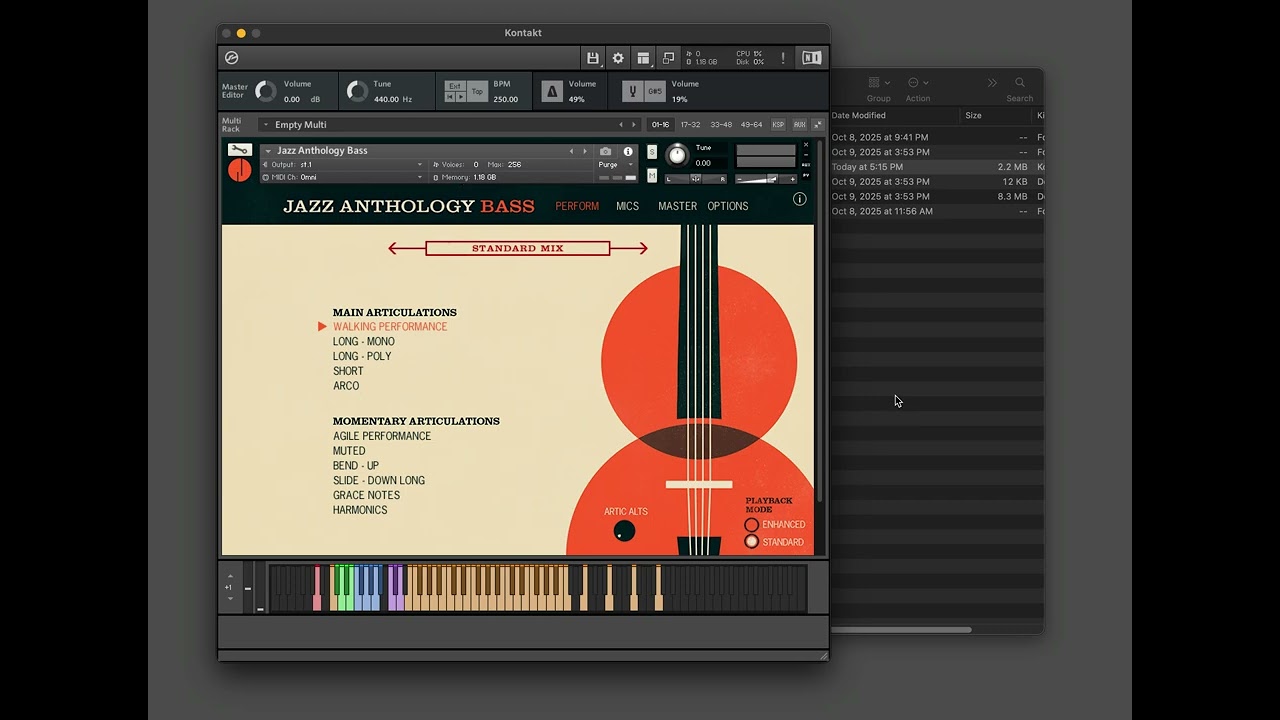The height and width of the screenshot is (720, 1280).
Task: Switch to OPTIONS tab
Action: [x=728, y=206]
